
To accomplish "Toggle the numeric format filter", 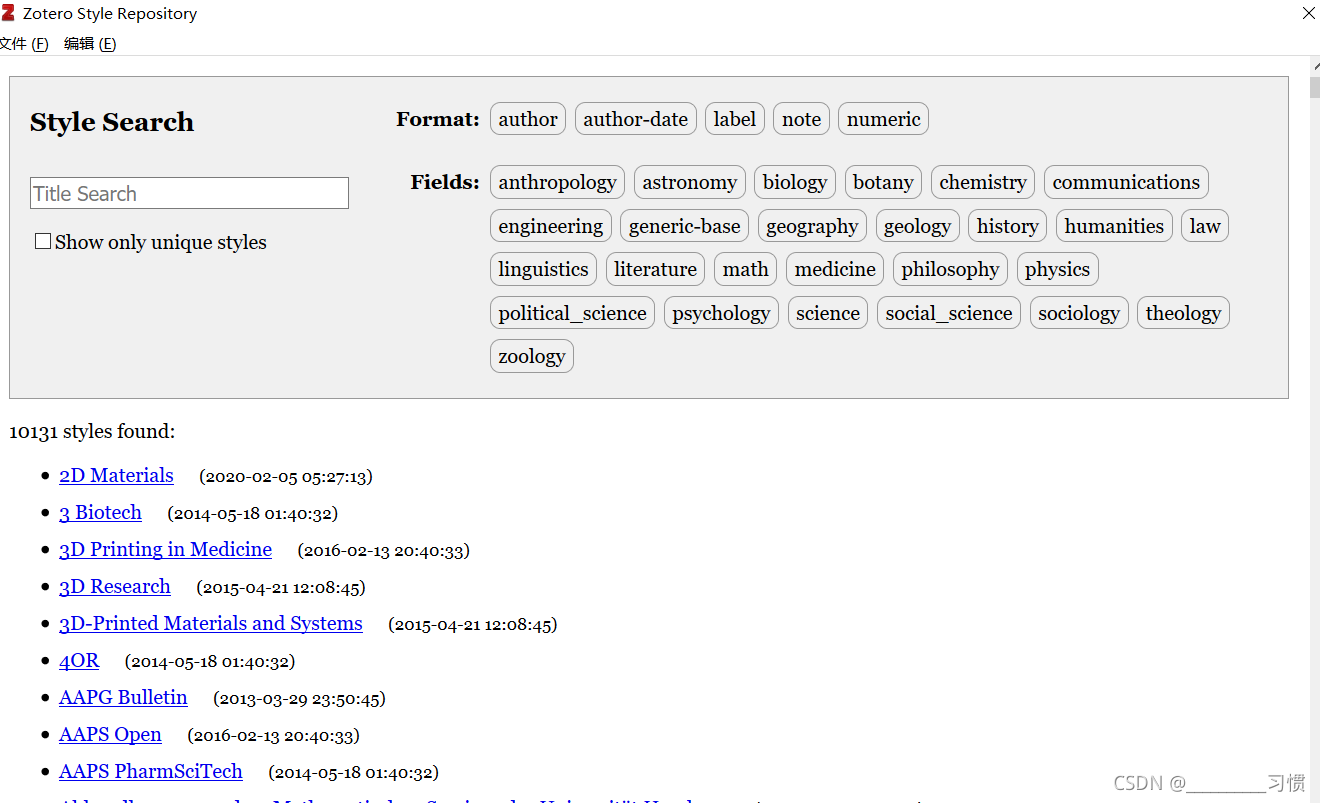I will (883, 119).
